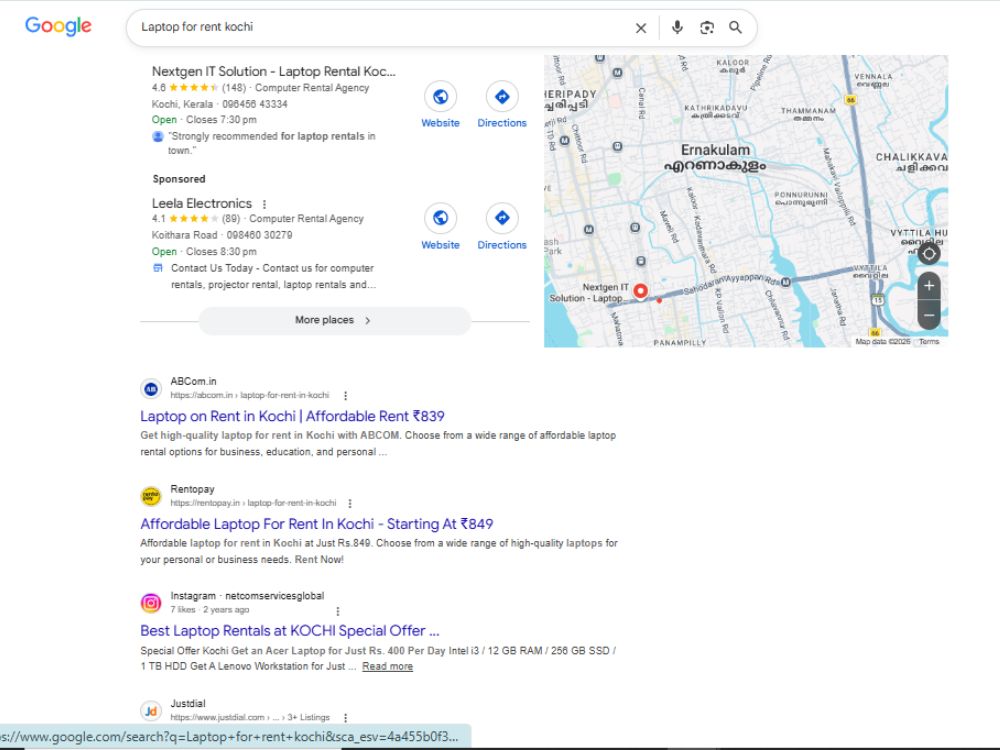Viewport: 1000px width, 750px height.
Task: Start voice search with microphone icon
Action: (677, 27)
